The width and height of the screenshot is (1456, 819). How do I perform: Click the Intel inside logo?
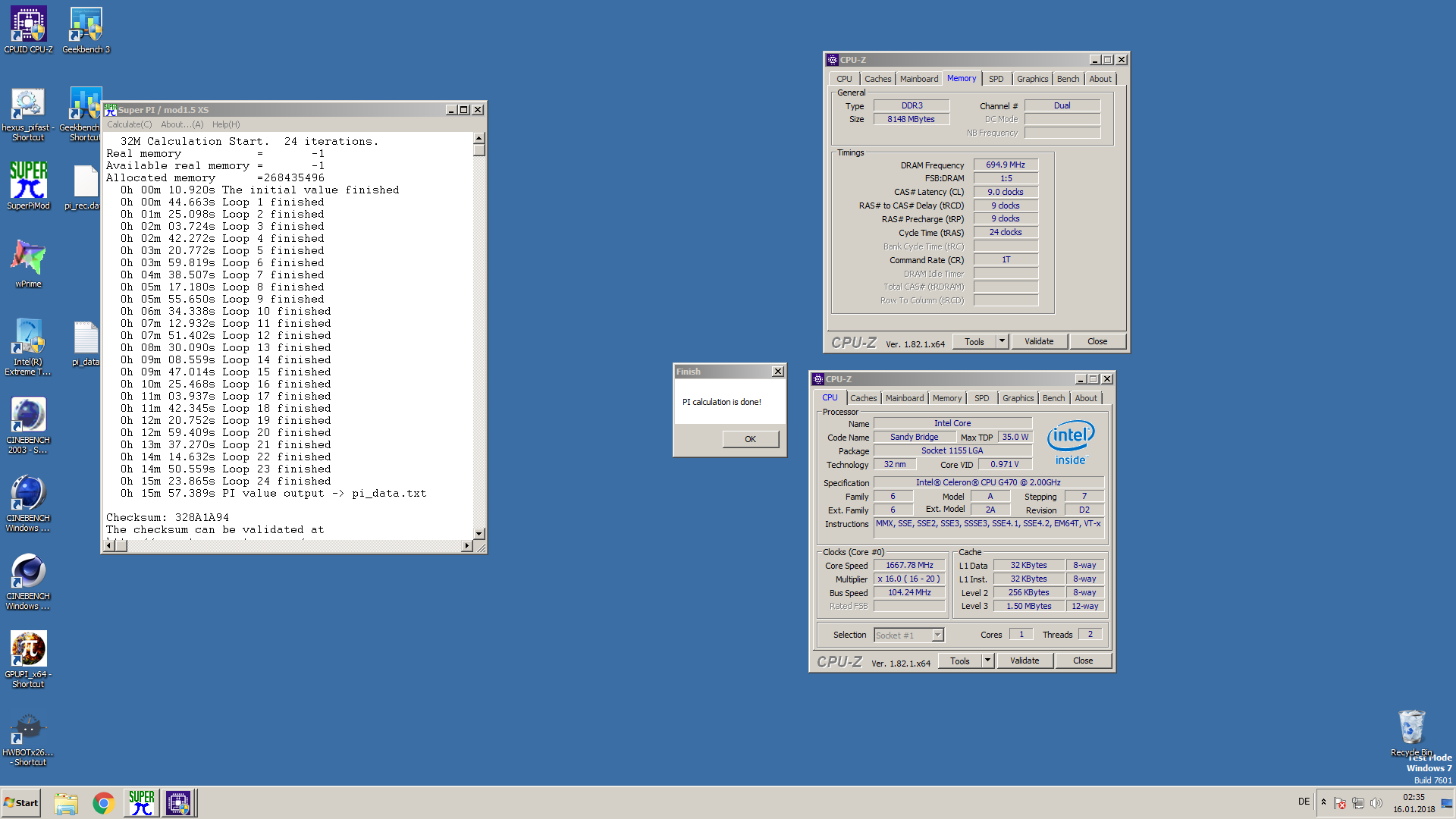click(1071, 443)
